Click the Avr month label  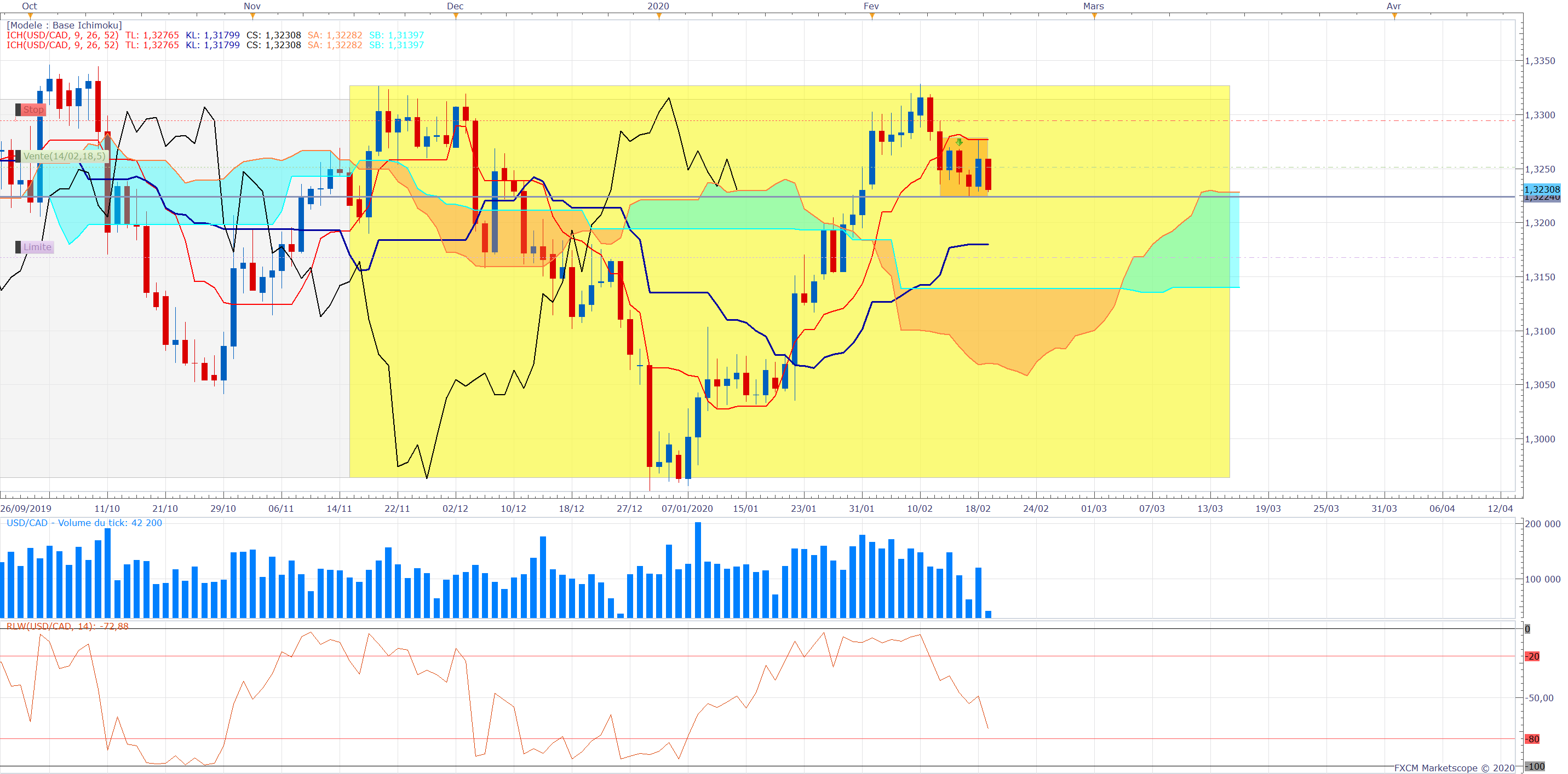click(x=1393, y=6)
